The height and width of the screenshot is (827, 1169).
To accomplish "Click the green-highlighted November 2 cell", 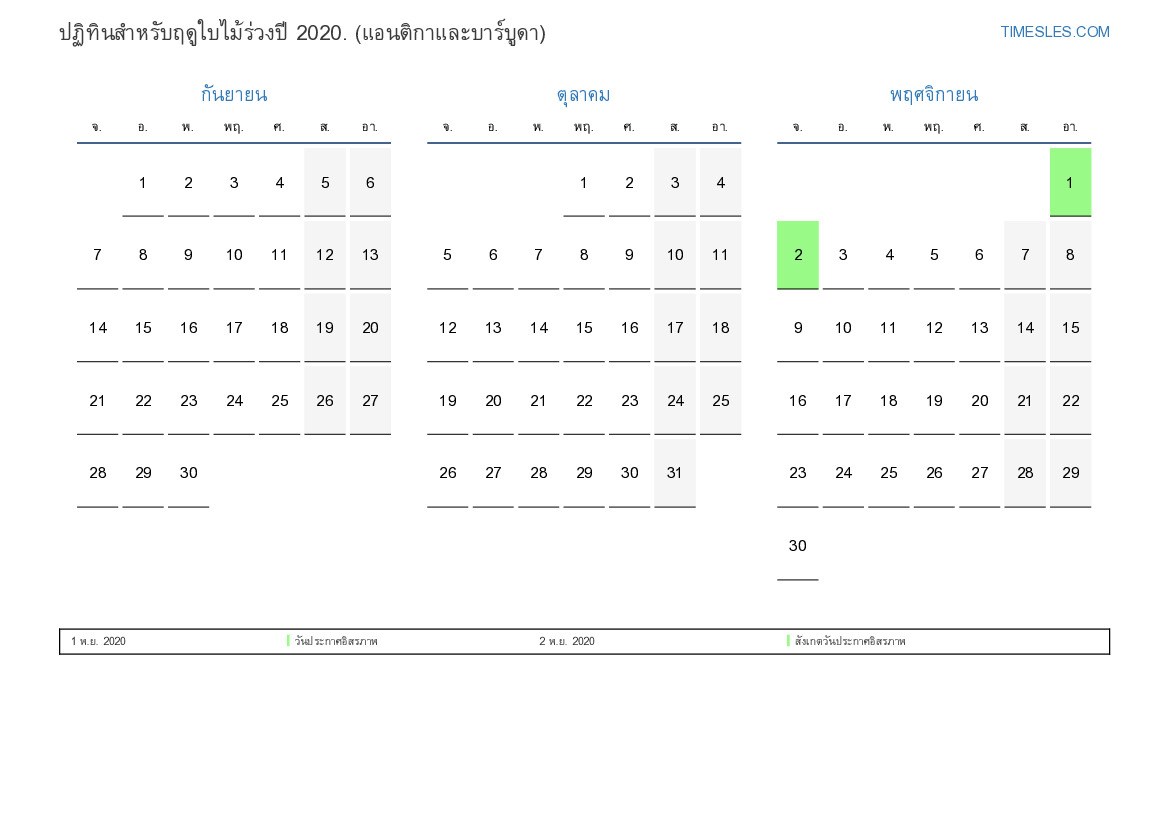I will 797,255.
